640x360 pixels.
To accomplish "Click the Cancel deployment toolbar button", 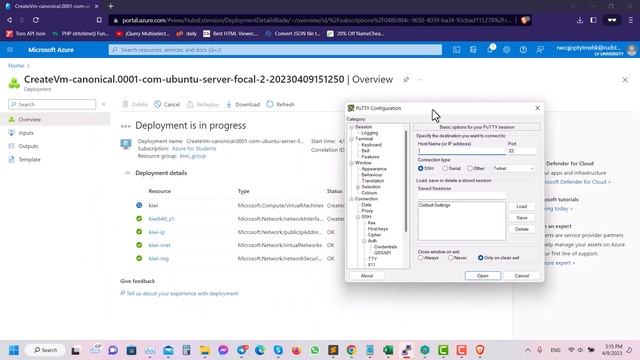I will click(167, 104).
